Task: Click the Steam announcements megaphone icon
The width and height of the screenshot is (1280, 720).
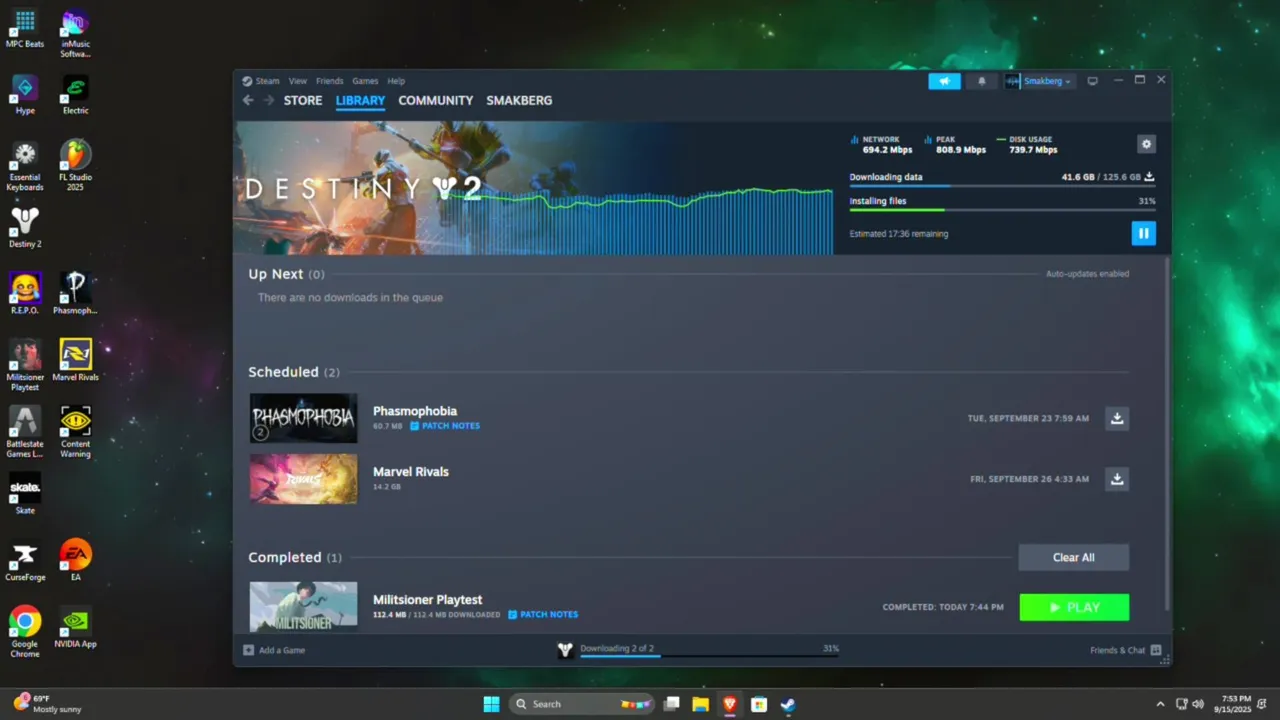Action: coord(944,81)
